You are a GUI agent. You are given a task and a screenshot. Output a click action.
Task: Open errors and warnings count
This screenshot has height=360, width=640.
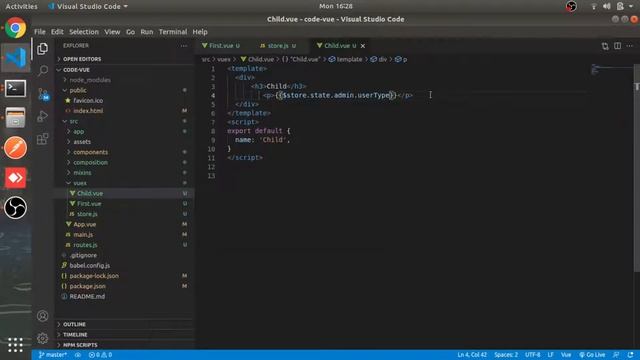point(100,355)
